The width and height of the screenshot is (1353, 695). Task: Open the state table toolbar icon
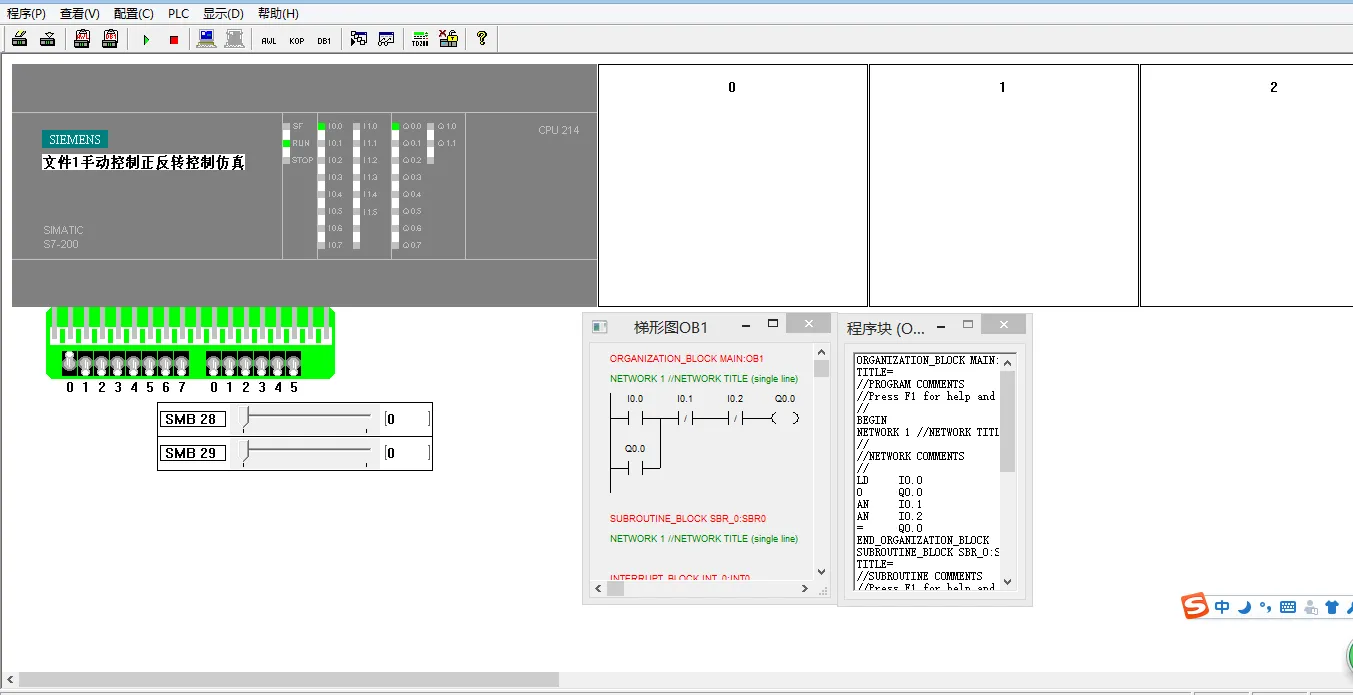click(x=358, y=39)
